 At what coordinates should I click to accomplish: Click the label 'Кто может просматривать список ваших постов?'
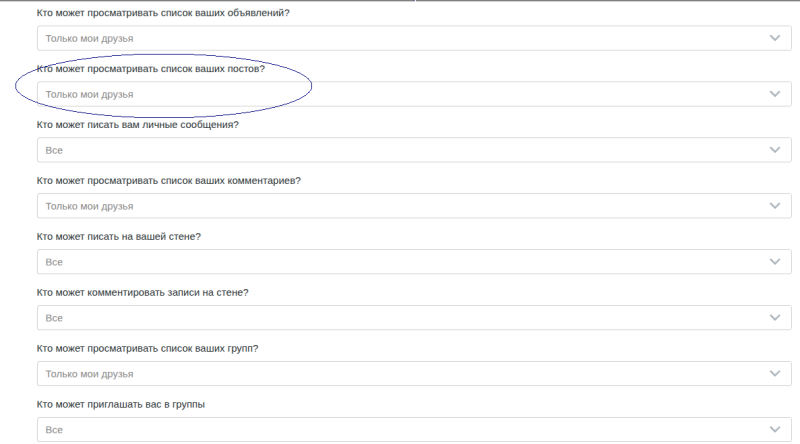(x=150, y=69)
